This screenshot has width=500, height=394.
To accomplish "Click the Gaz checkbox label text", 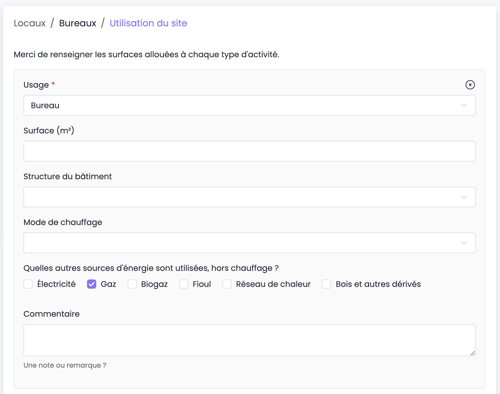I will tap(108, 284).
